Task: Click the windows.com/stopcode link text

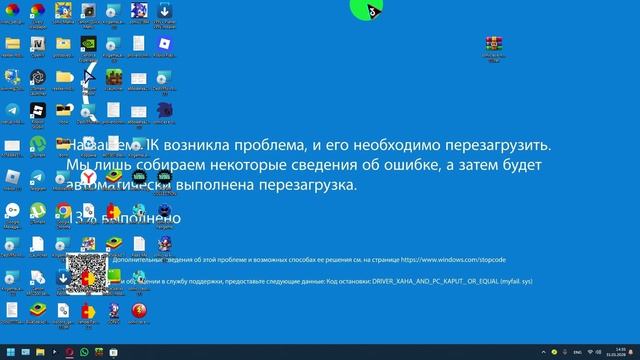Action: tap(453, 260)
